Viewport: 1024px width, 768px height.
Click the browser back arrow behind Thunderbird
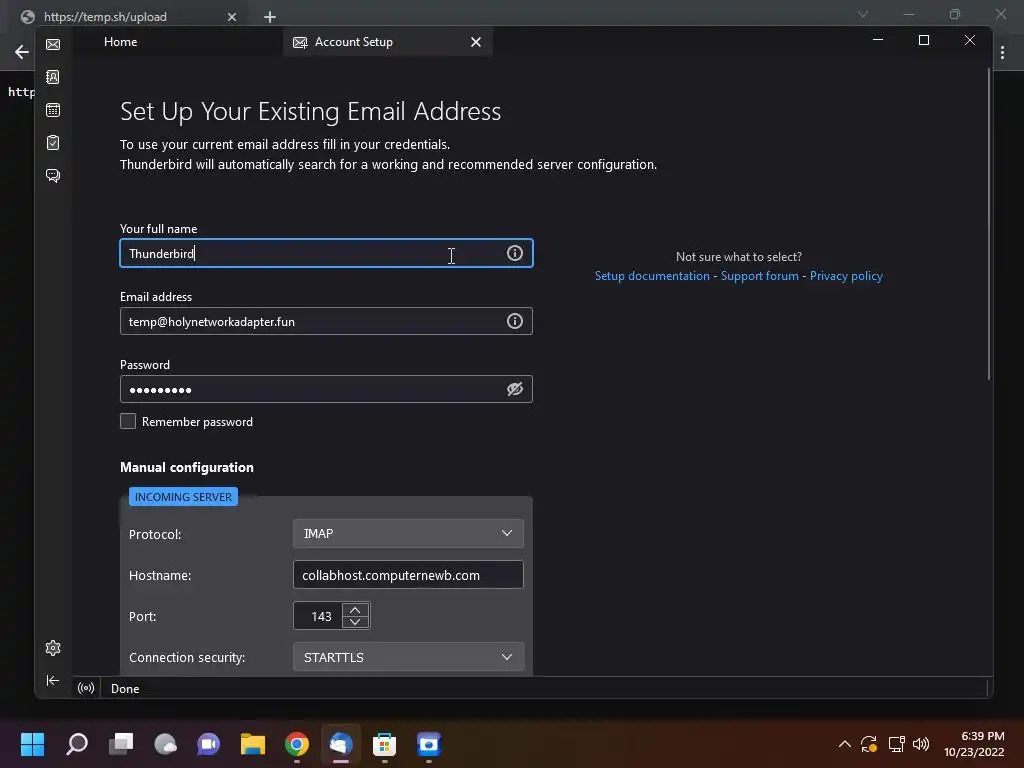pos(22,52)
